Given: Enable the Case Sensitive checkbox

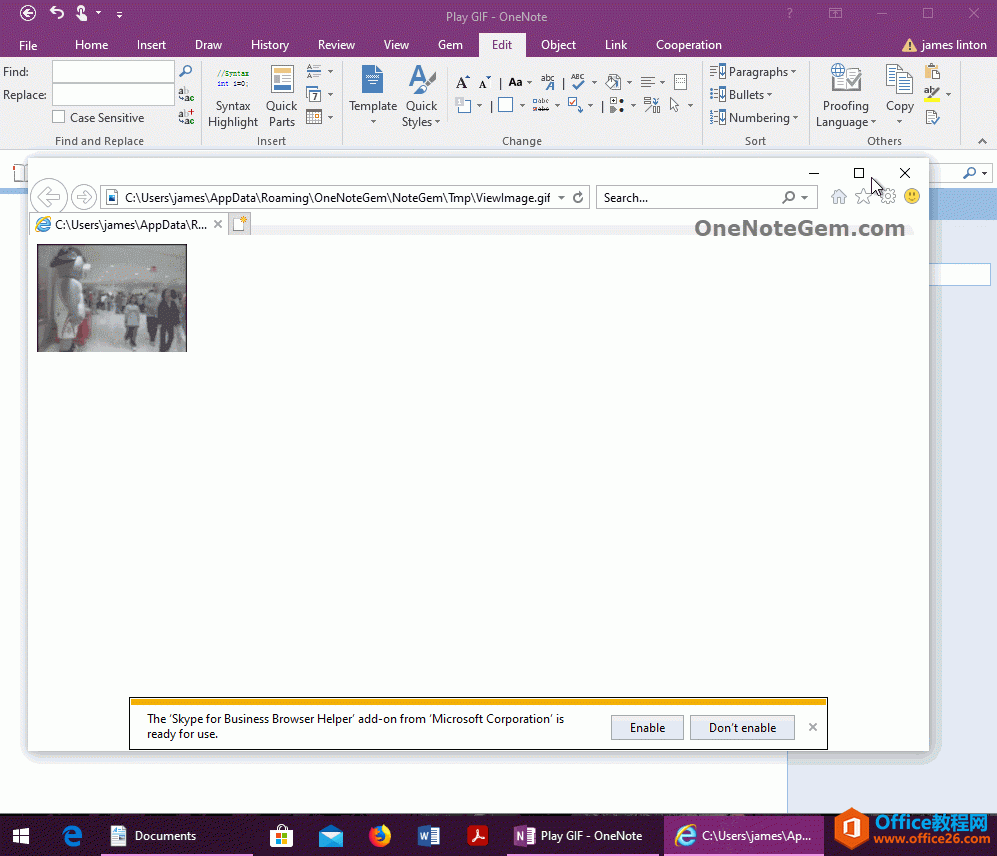Looking at the screenshot, I should click(x=59, y=118).
